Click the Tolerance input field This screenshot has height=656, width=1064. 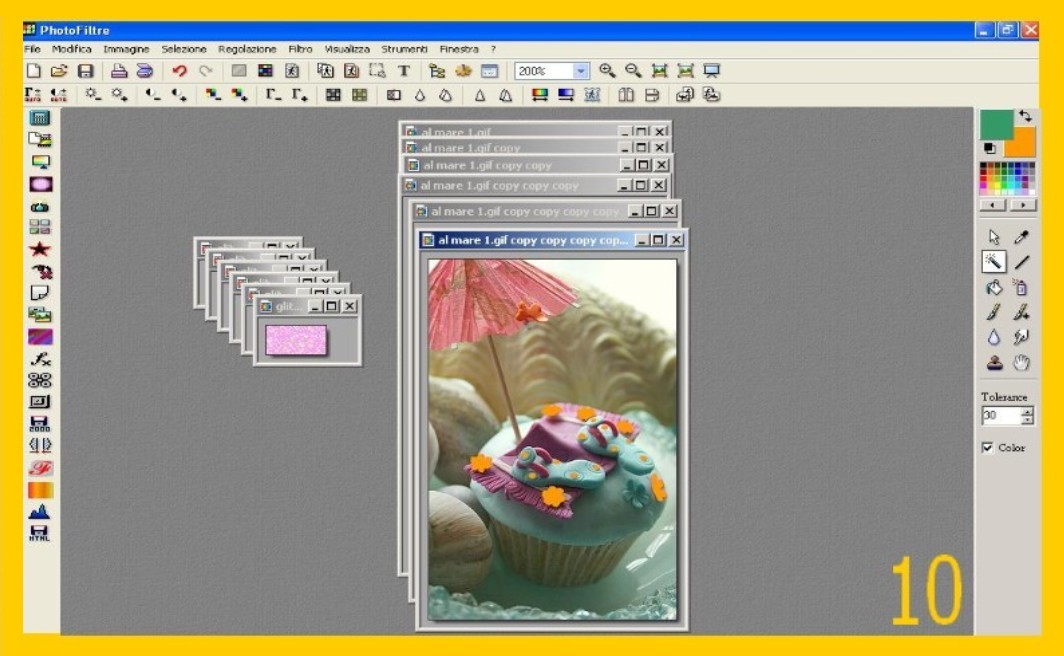999,416
